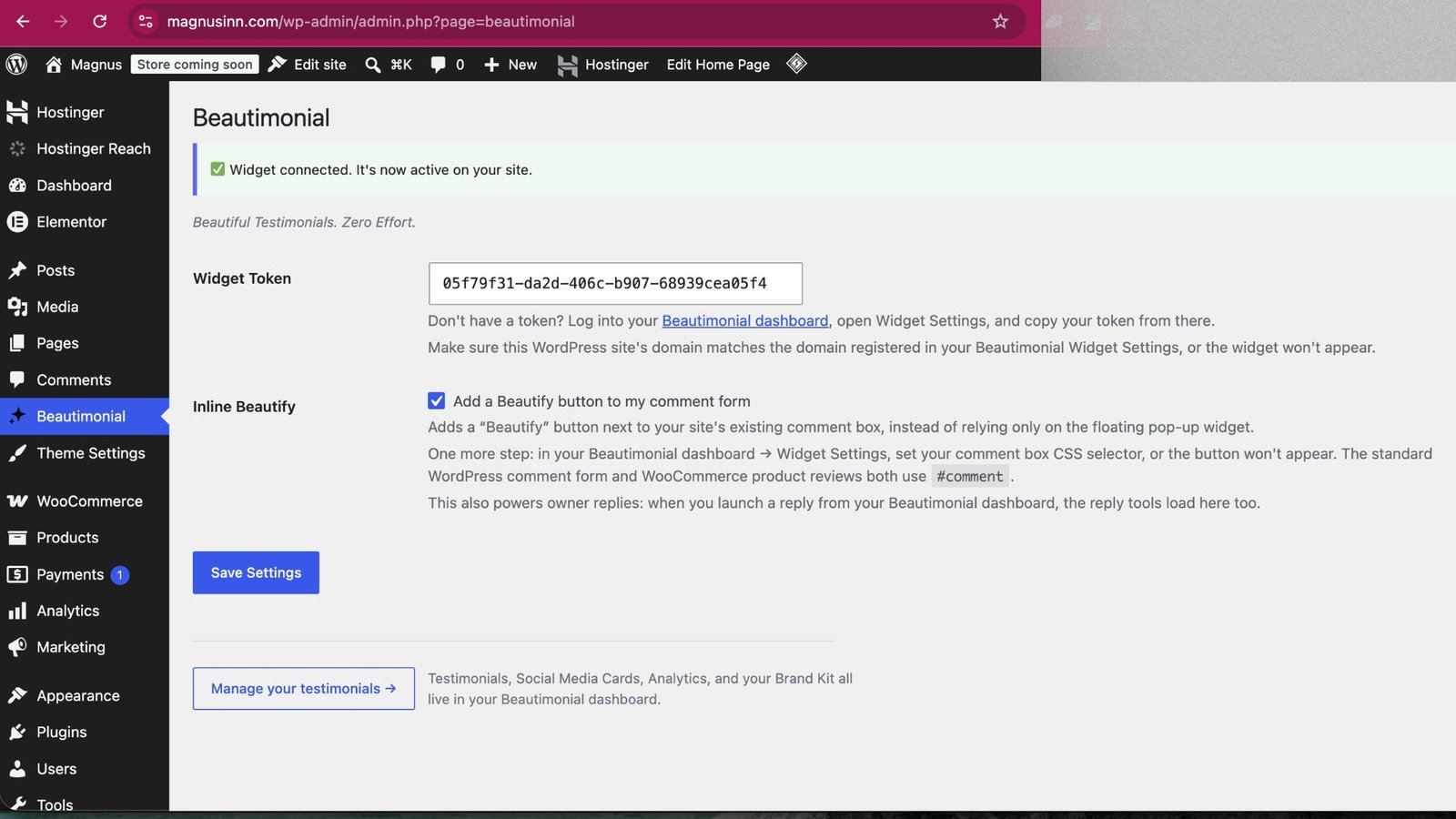
Task: Click the Hostinger Reach sparkle icon
Action: (17, 148)
